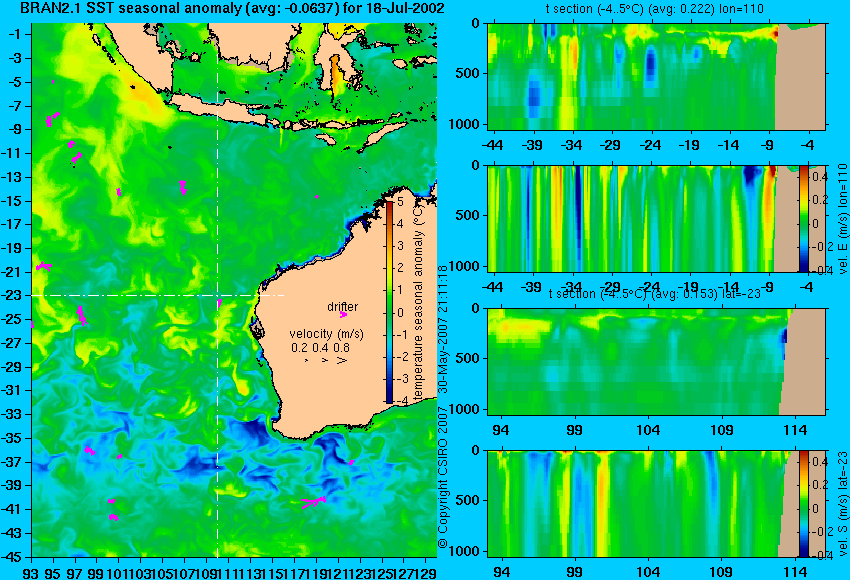Click '-39' tick under lon=110 temperature section

coord(533,145)
